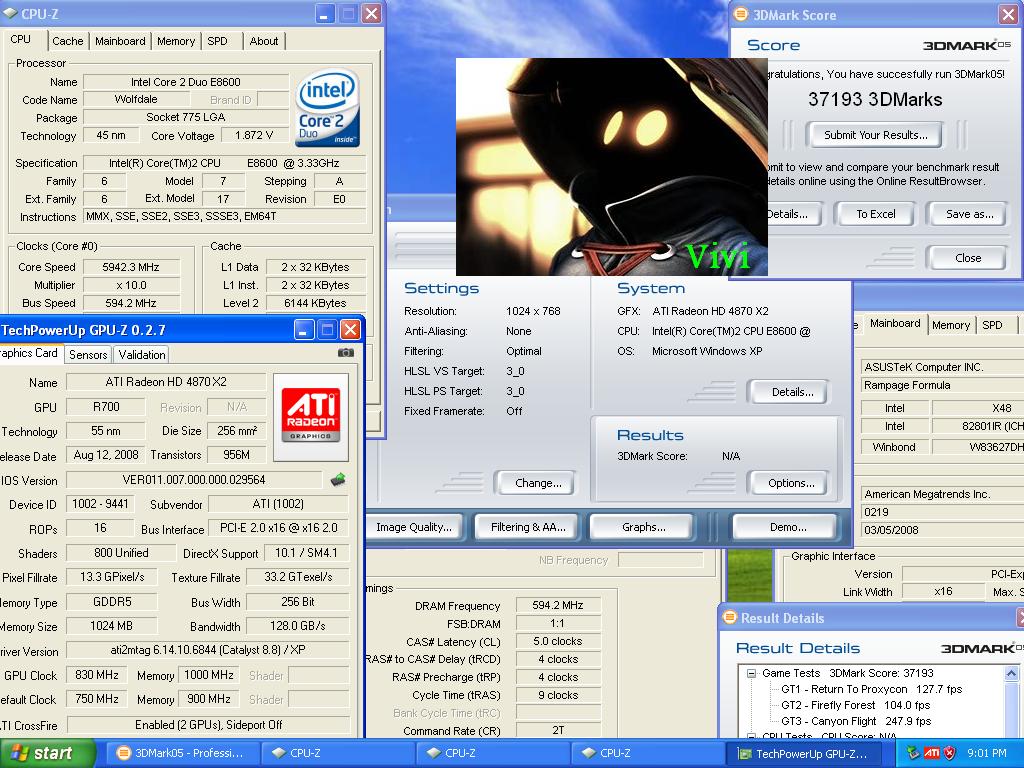Click the taskbar clock showing 9:01 PM
The image size is (1024, 768).
click(x=987, y=753)
